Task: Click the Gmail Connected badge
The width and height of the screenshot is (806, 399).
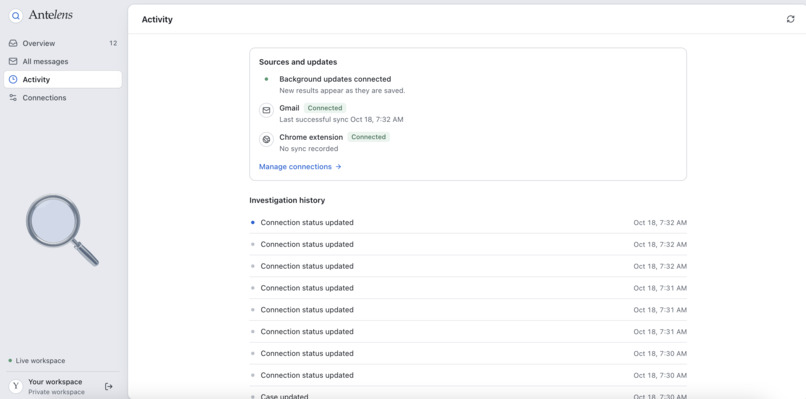Action: point(325,108)
